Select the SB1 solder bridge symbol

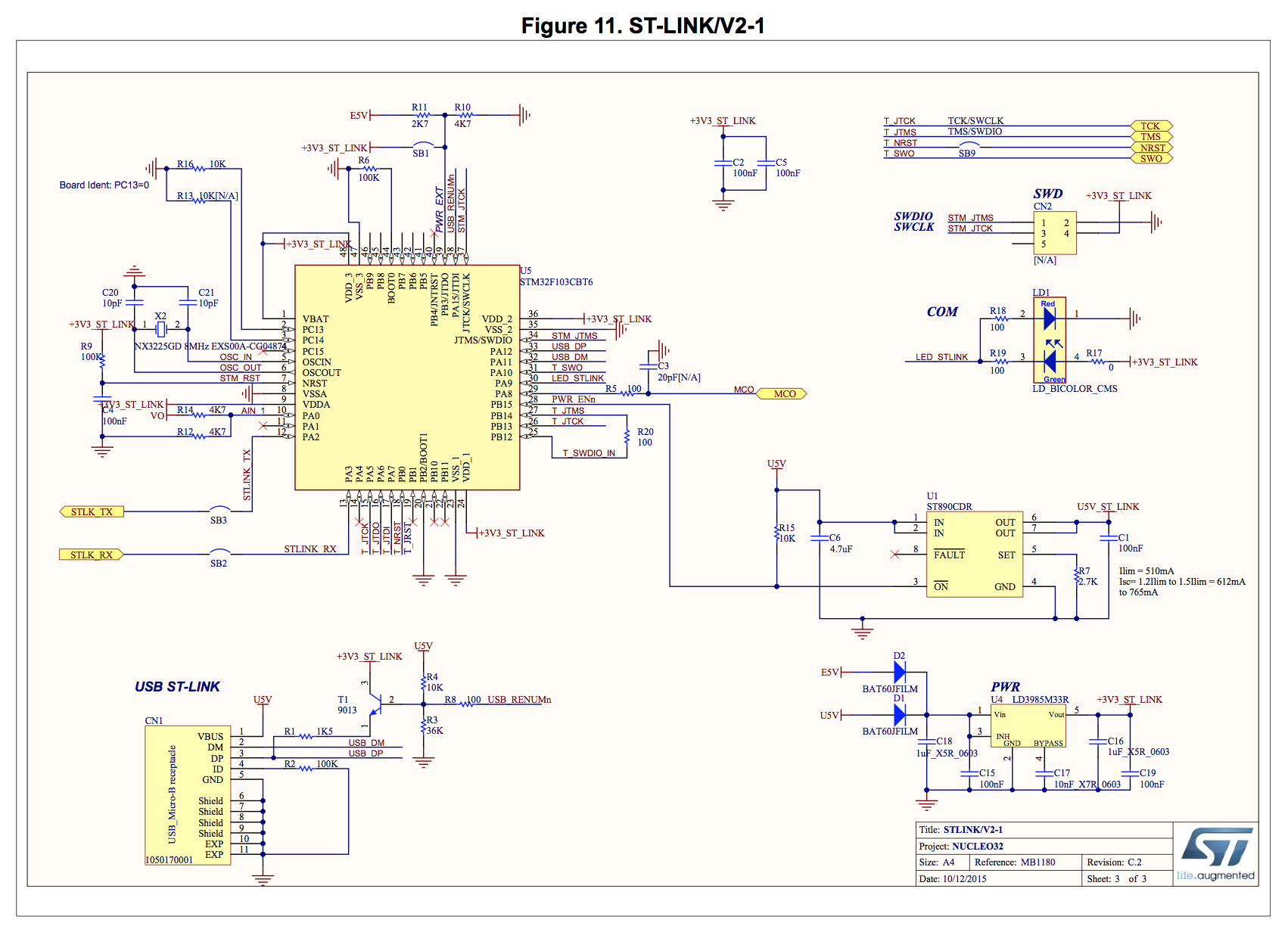[x=423, y=144]
